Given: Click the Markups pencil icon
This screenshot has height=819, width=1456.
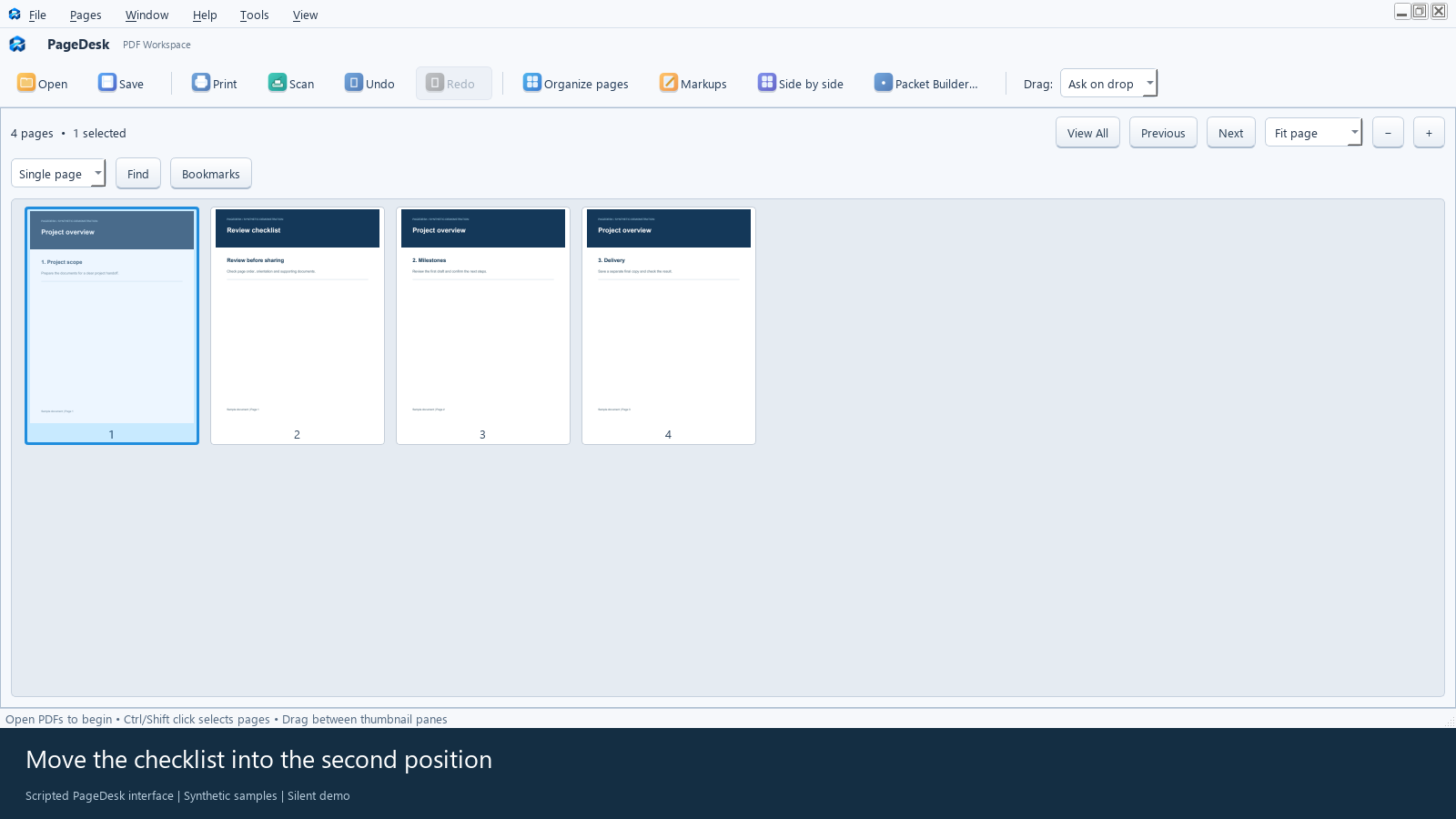Looking at the screenshot, I should pos(669,83).
